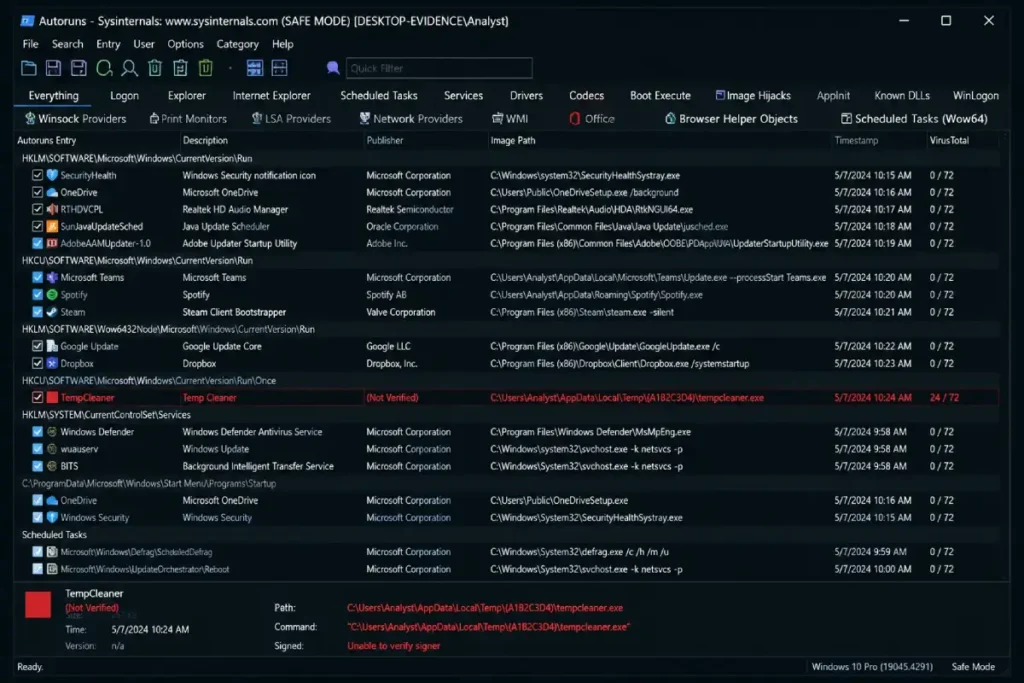Click the RTHDVCPL speaker entry icon
Screen dimensions: 1024x683
52,210
